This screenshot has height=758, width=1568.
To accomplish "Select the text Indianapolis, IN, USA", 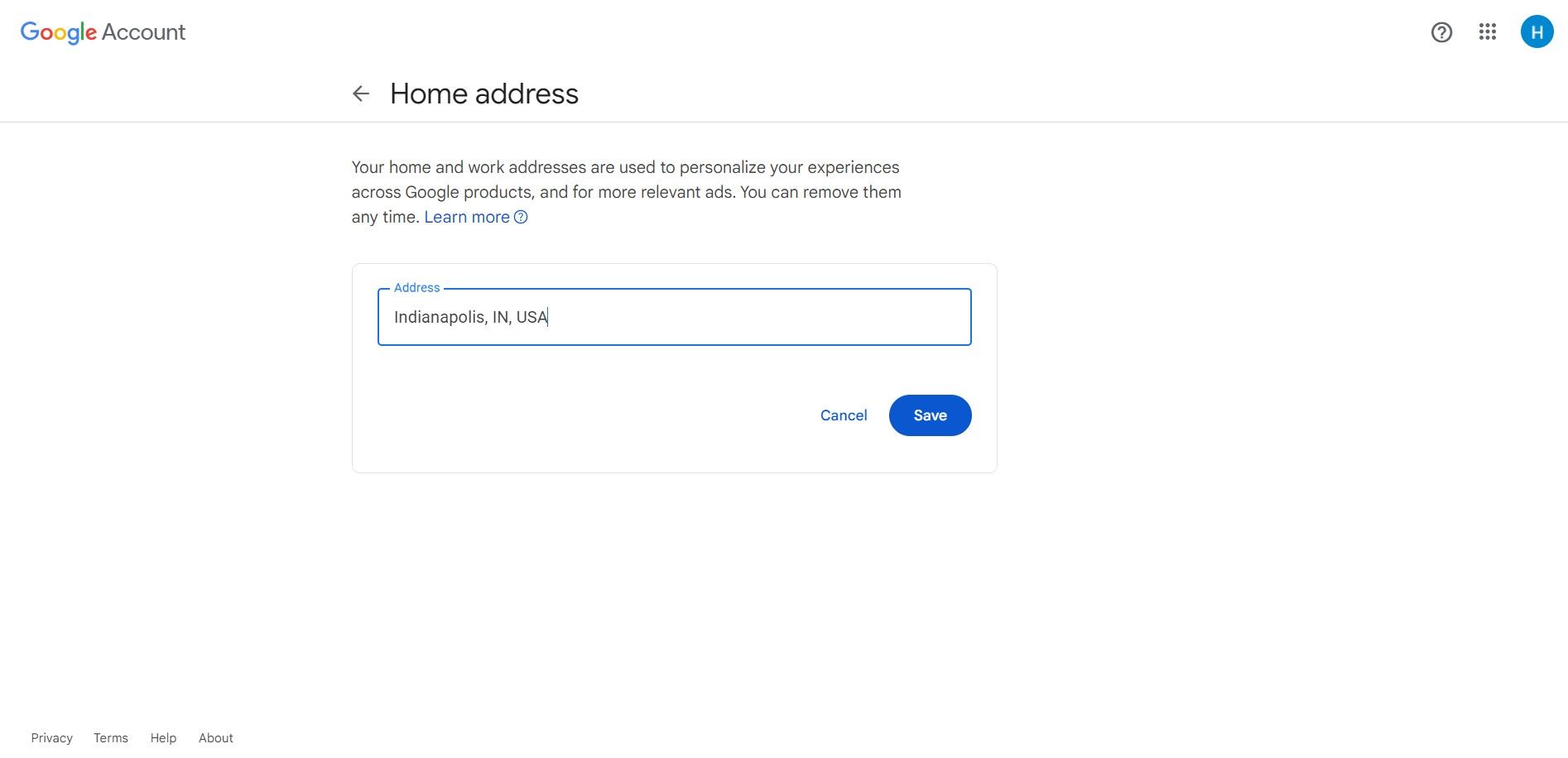I will 470,317.
